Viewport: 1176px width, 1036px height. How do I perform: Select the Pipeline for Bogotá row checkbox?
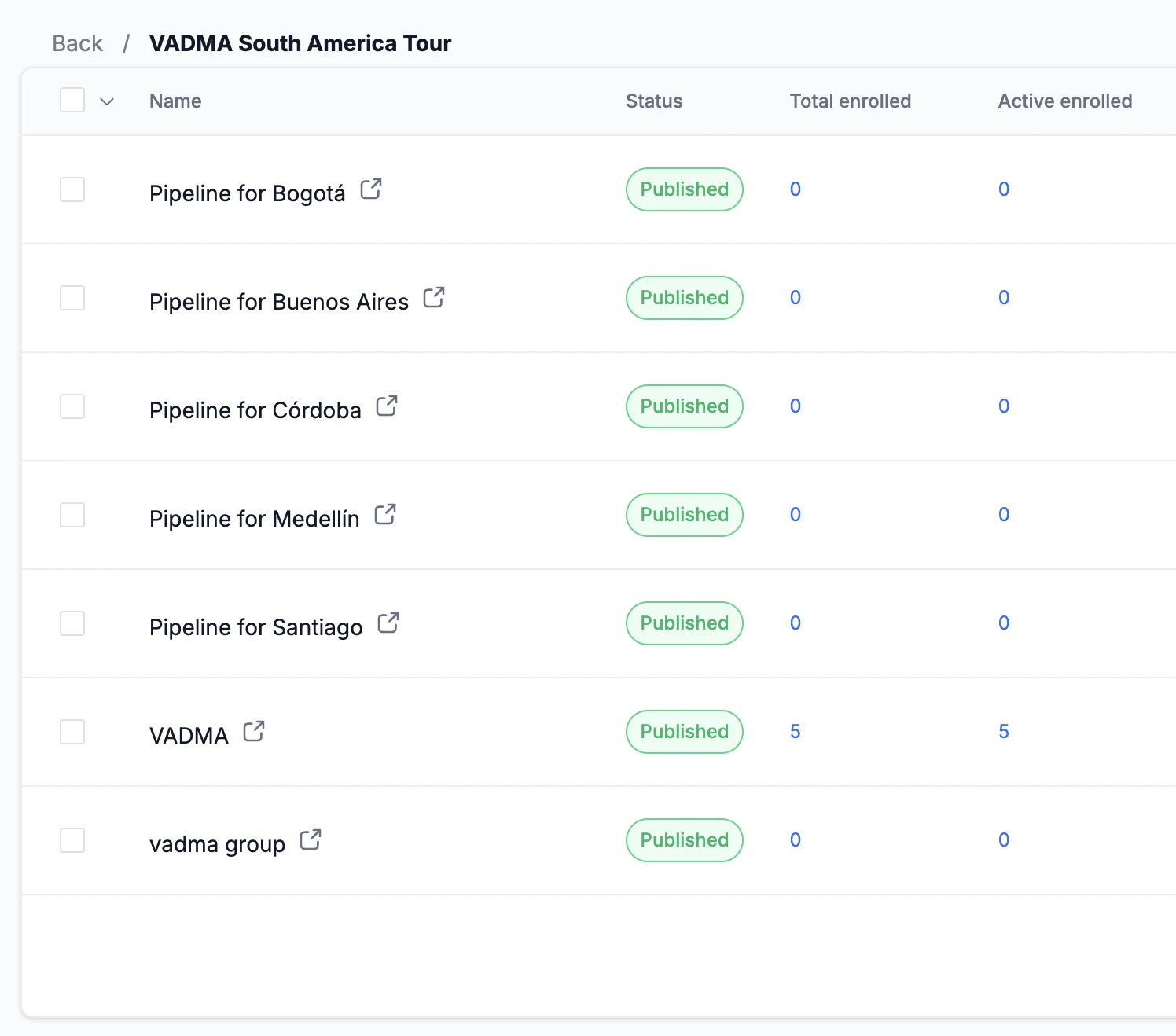pos(72,189)
